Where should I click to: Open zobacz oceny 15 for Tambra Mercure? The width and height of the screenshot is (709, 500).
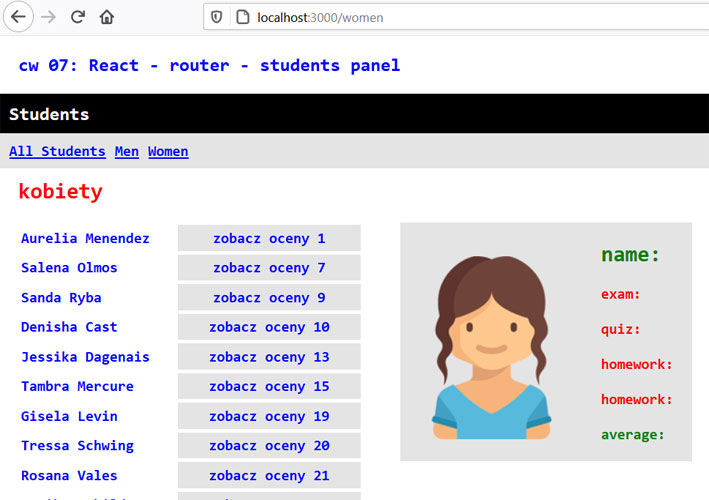tap(269, 387)
